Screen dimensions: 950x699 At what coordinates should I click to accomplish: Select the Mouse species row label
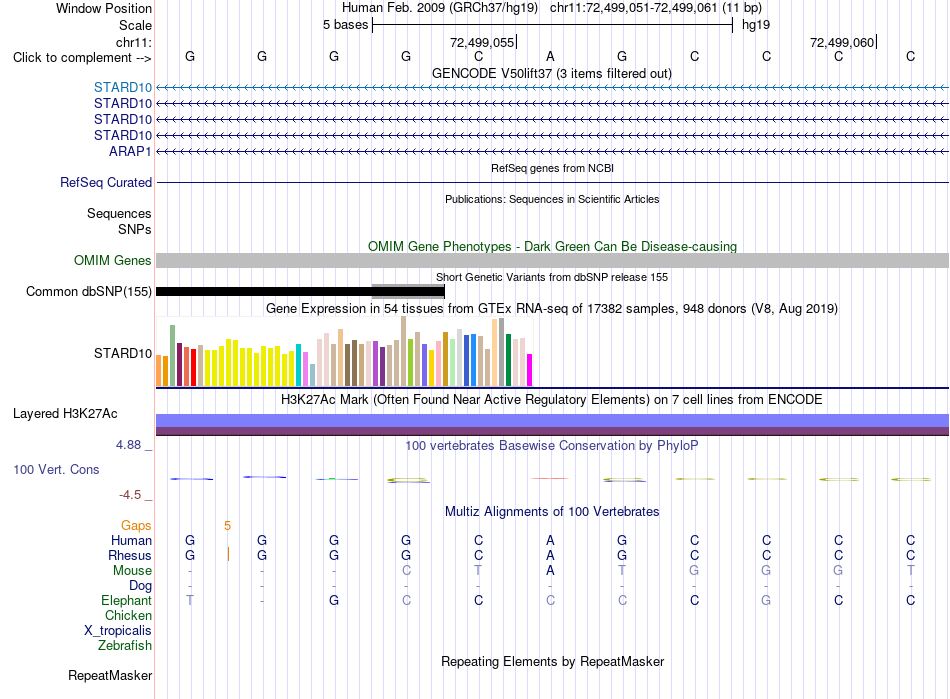click(133, 571)
